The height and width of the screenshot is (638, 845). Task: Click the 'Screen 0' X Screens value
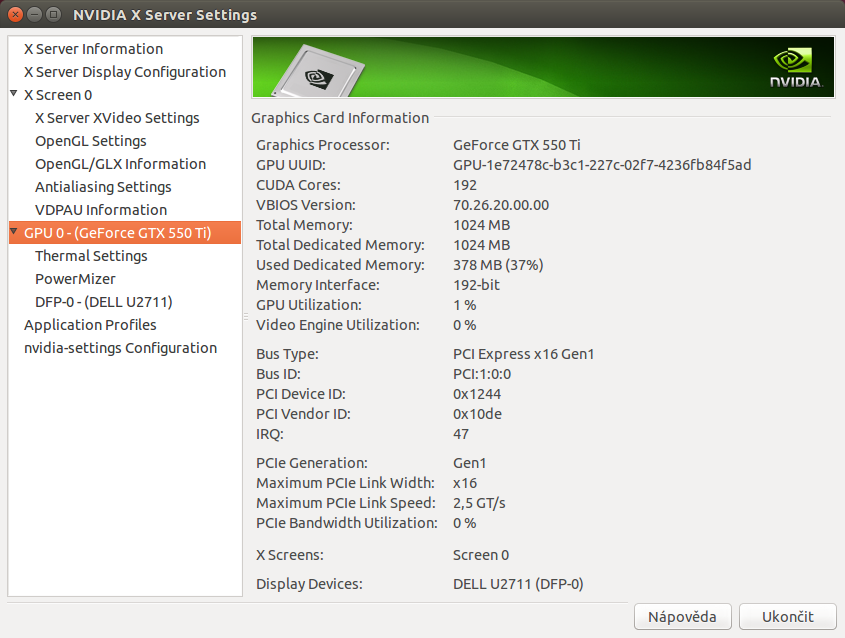pyautogui.click(x=481, y=555)
